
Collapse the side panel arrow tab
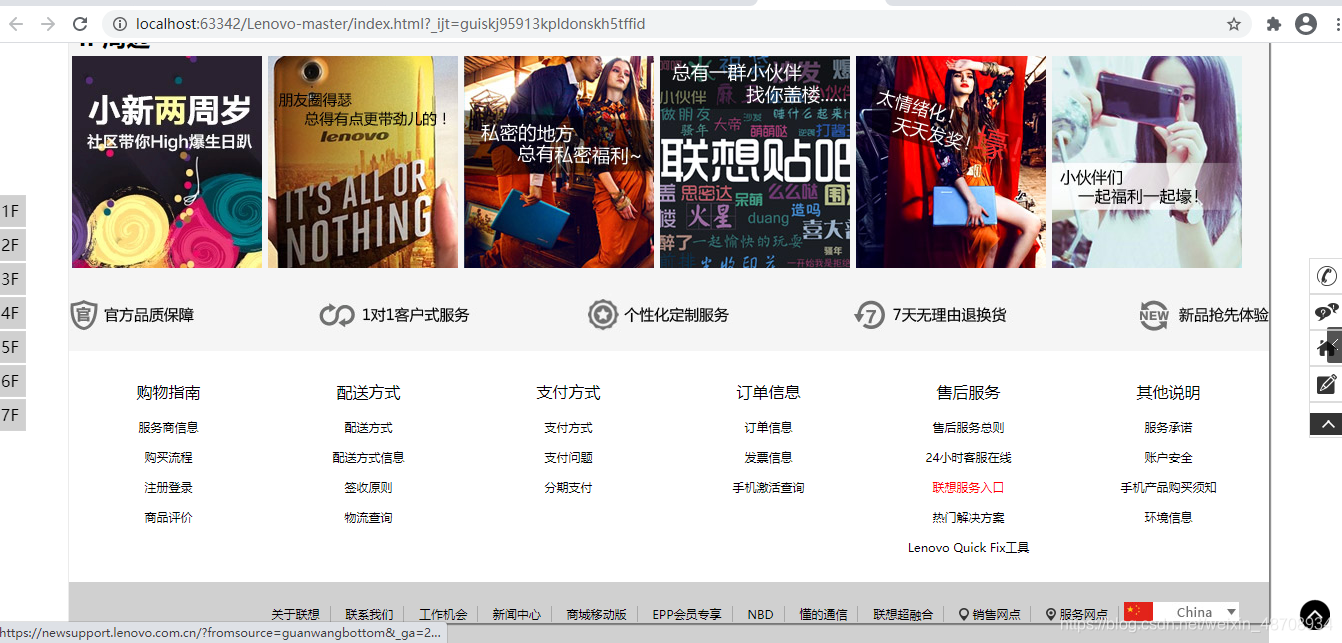[1335, 343]
